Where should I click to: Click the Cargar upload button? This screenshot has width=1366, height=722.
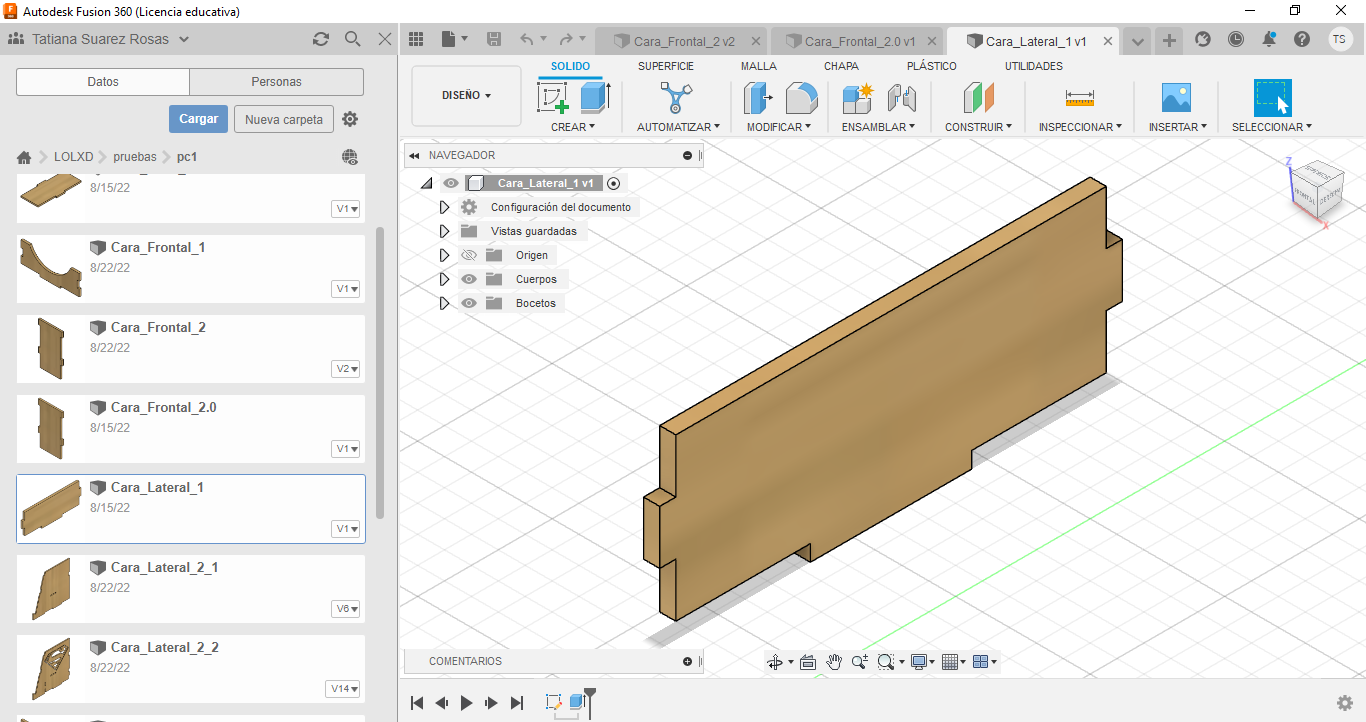pyautogui.click(x=198, y=119)
